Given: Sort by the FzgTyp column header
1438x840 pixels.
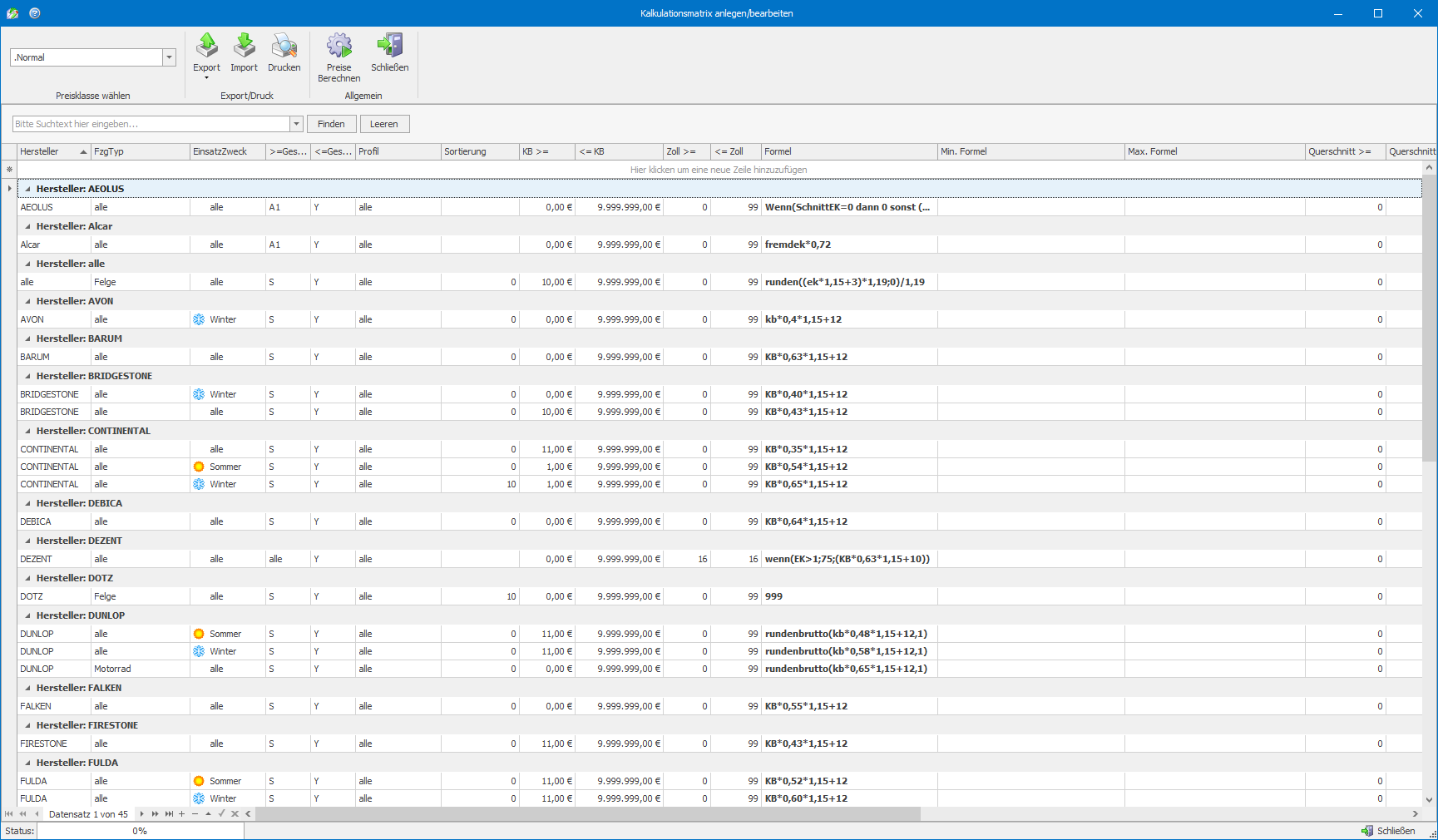Looking at the screenshot, I should pos(141,151).
